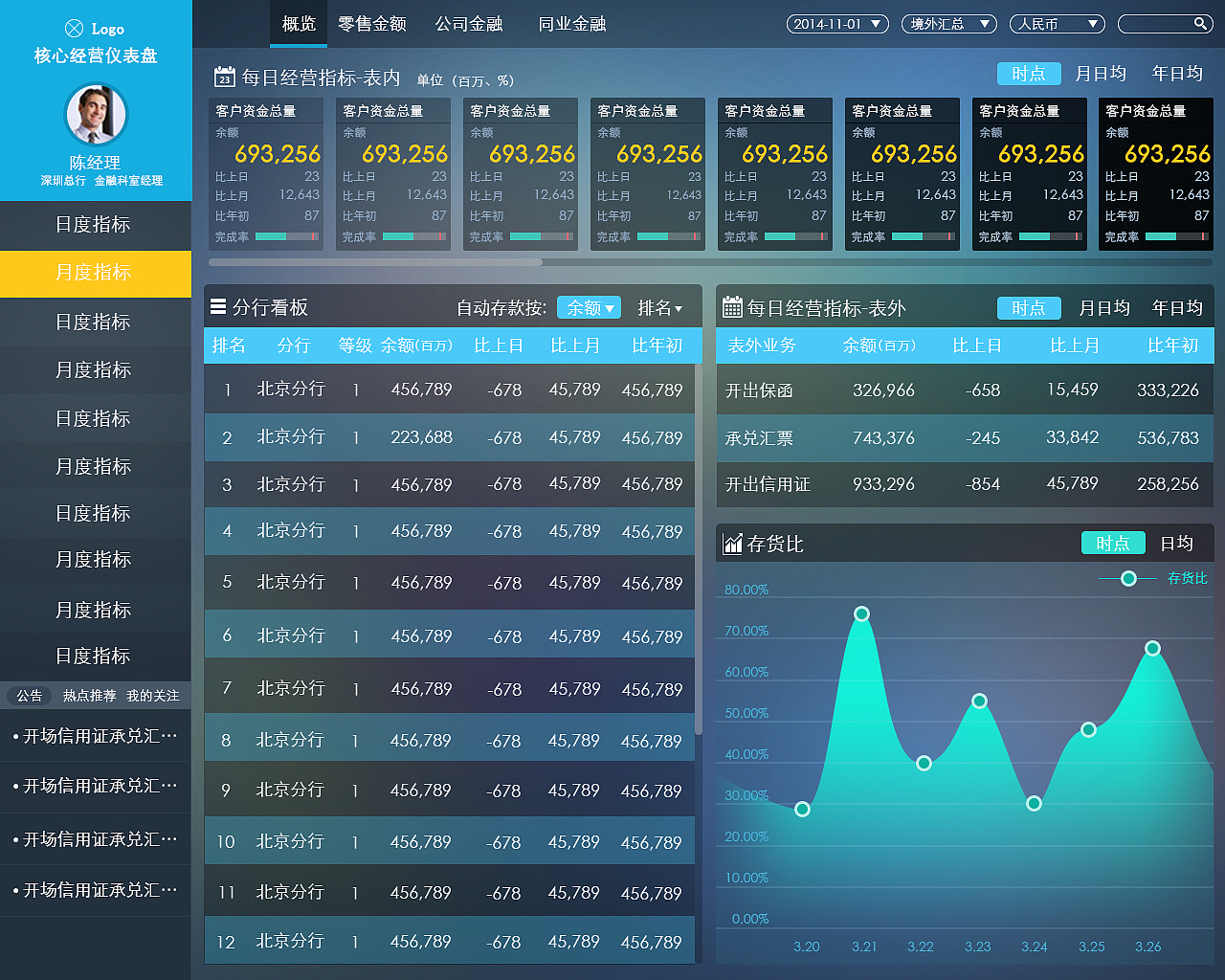Click the 933,296 balance value
The height and width of the screenshot is (980, 1225).
tap(883, 484)
